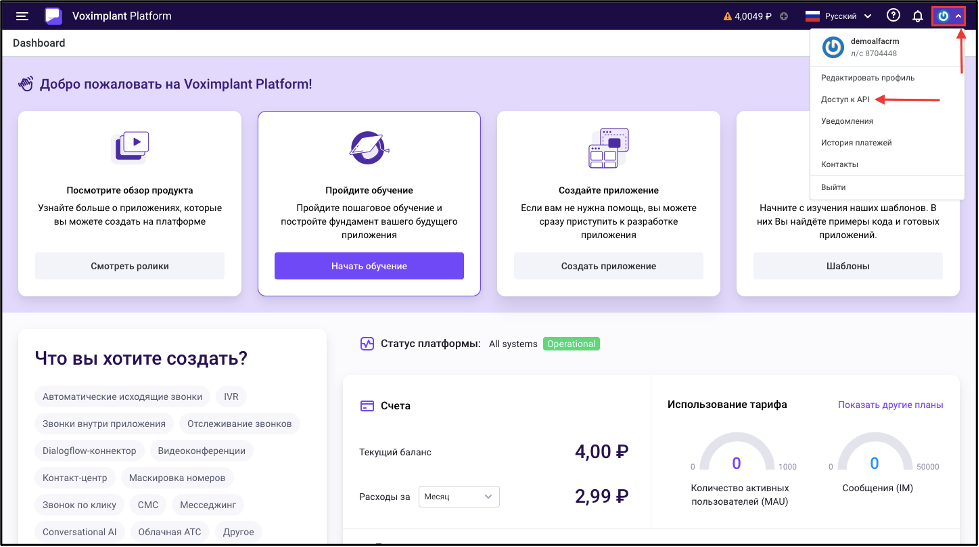Click the low balance warning icon
This screenshot has height=547, width=979.
[727, 16]
